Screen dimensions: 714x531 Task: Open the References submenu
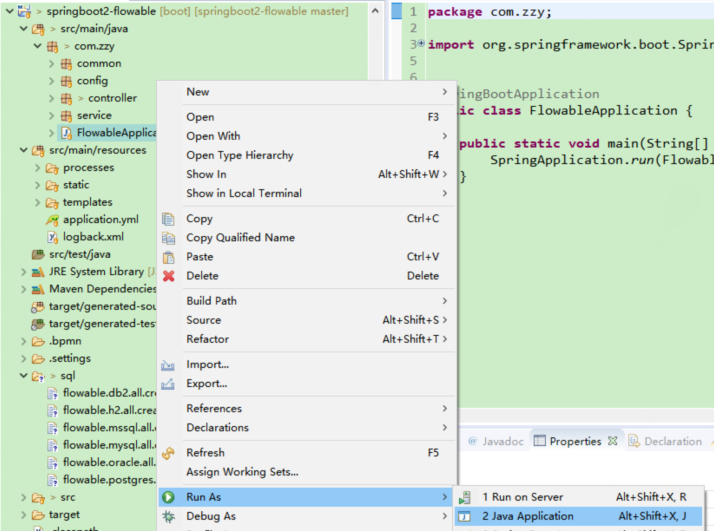coord(307,408)
